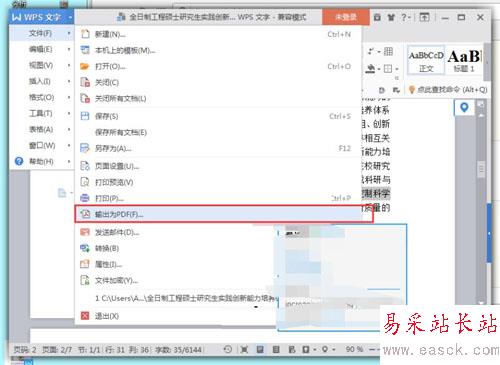Click the 90 % zoom level
Viewport: 500px width, 365px height.
coord(354,349)
